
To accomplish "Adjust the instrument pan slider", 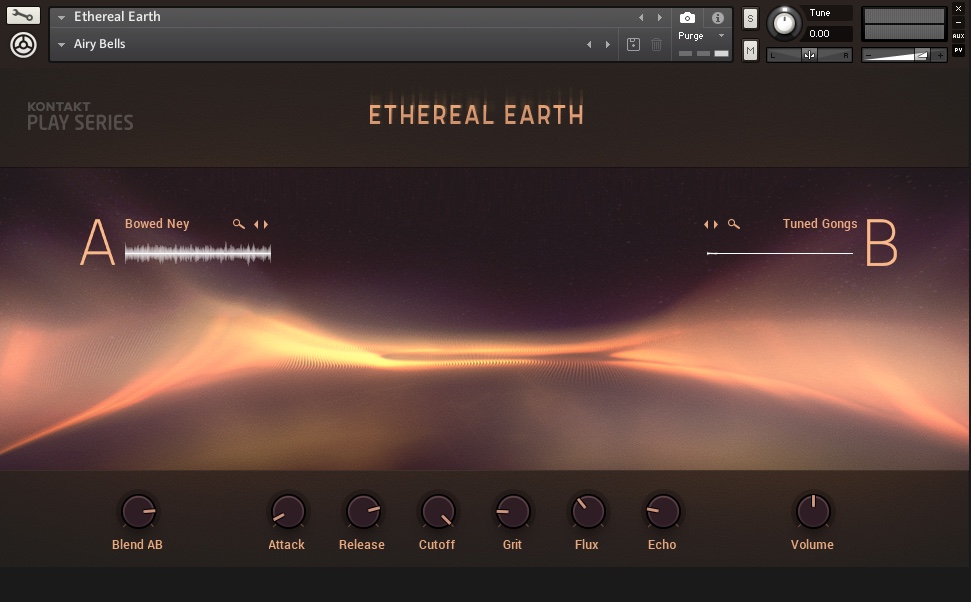I will [x=810, y=53].
